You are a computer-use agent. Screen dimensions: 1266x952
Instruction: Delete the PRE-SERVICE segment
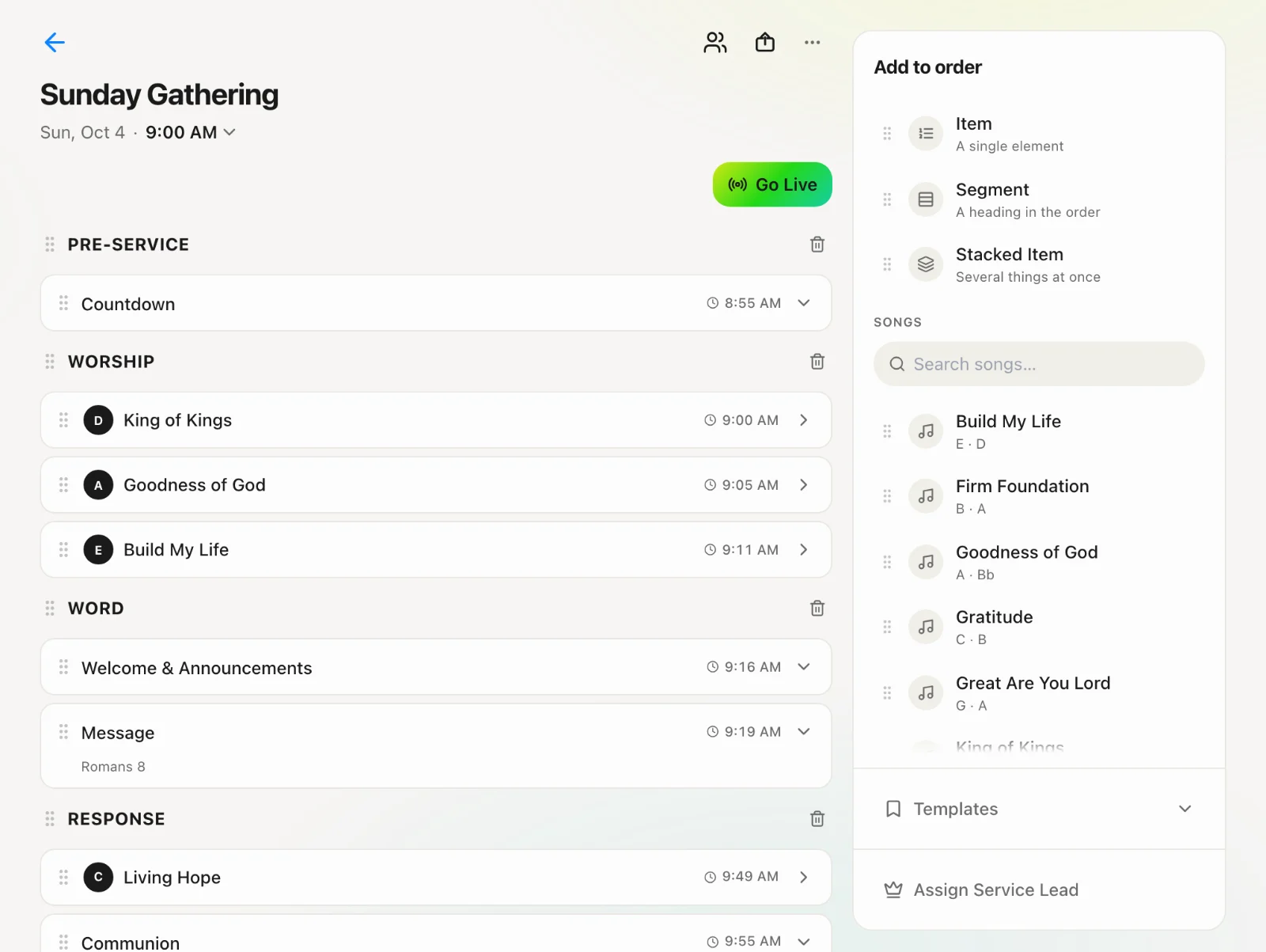[817, 245]
